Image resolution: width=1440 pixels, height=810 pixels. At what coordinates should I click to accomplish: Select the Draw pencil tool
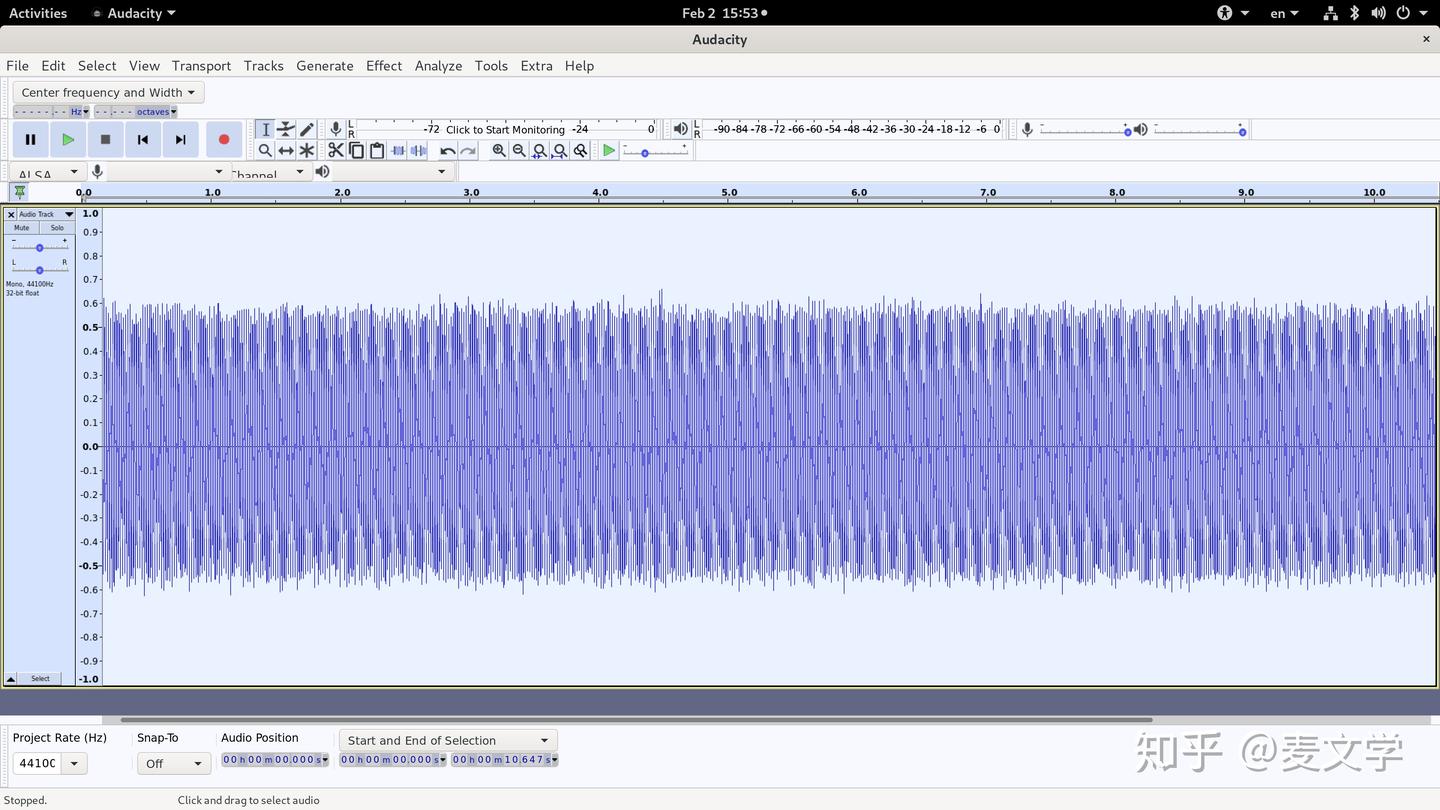pyautogui.click(x=307, y=129)
